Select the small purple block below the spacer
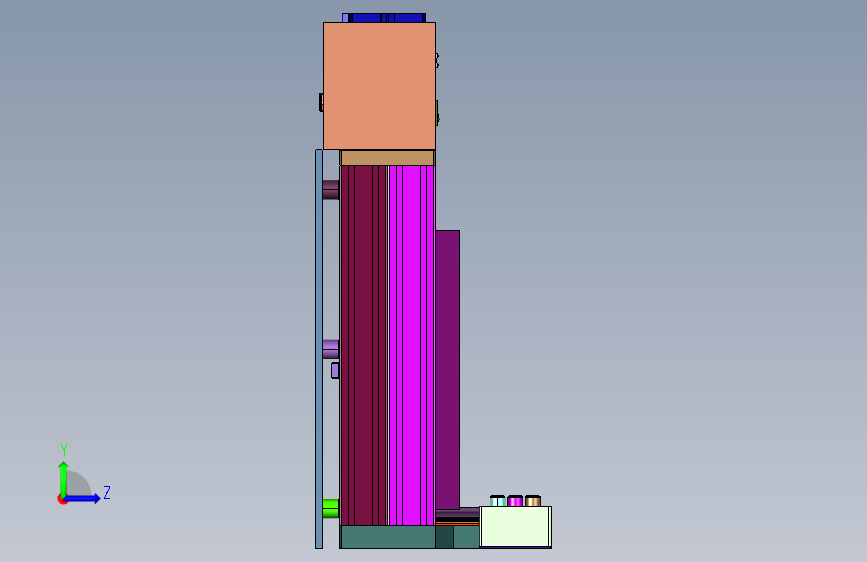 tap(335, 371)
